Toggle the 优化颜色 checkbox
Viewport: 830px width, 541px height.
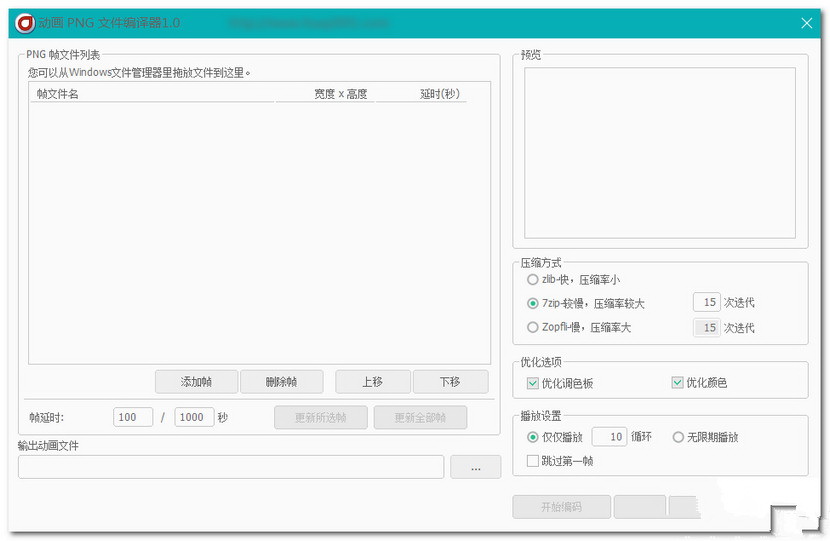699,382
